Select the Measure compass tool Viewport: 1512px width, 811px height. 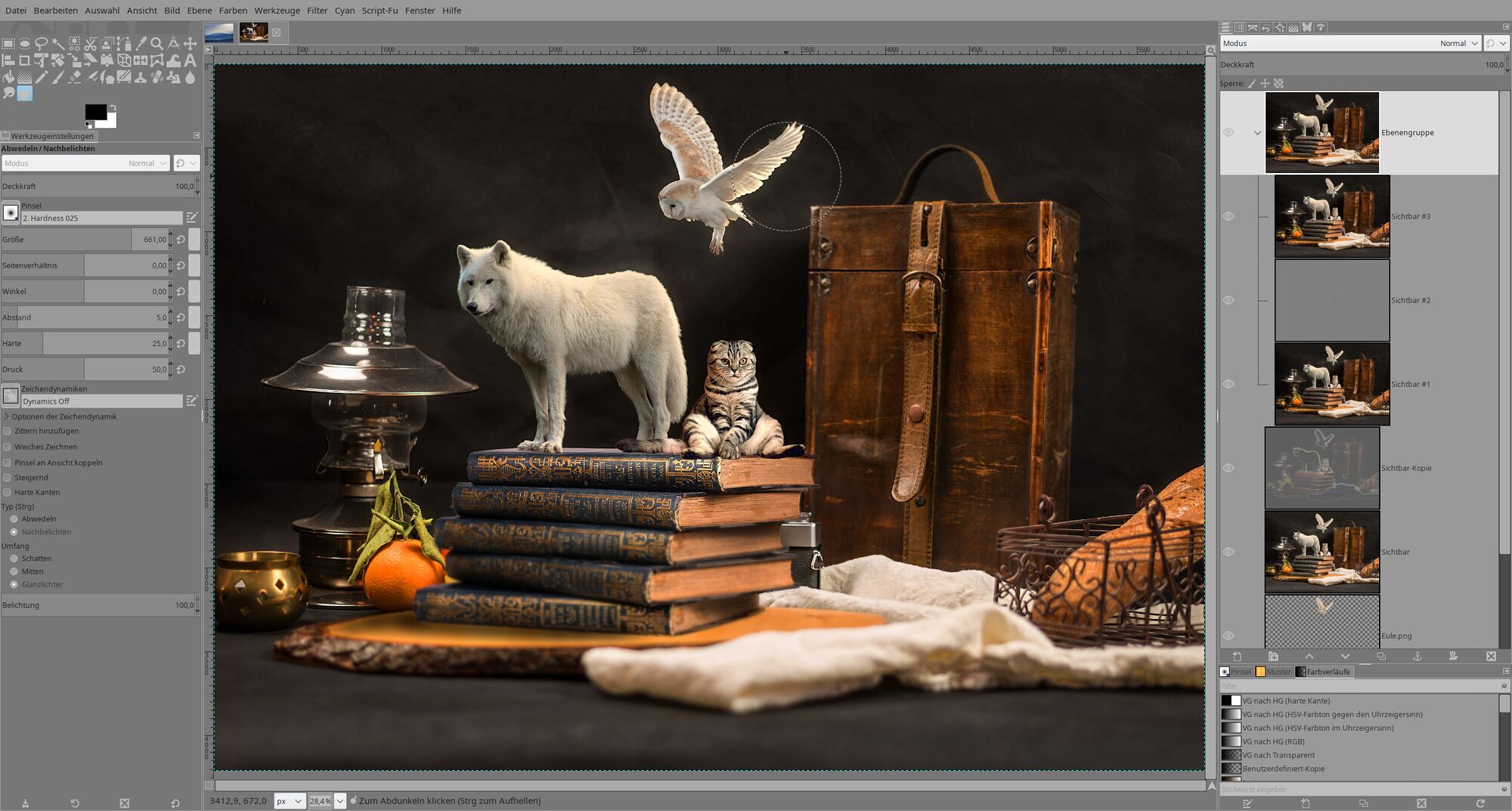click(x=173, y=43)
